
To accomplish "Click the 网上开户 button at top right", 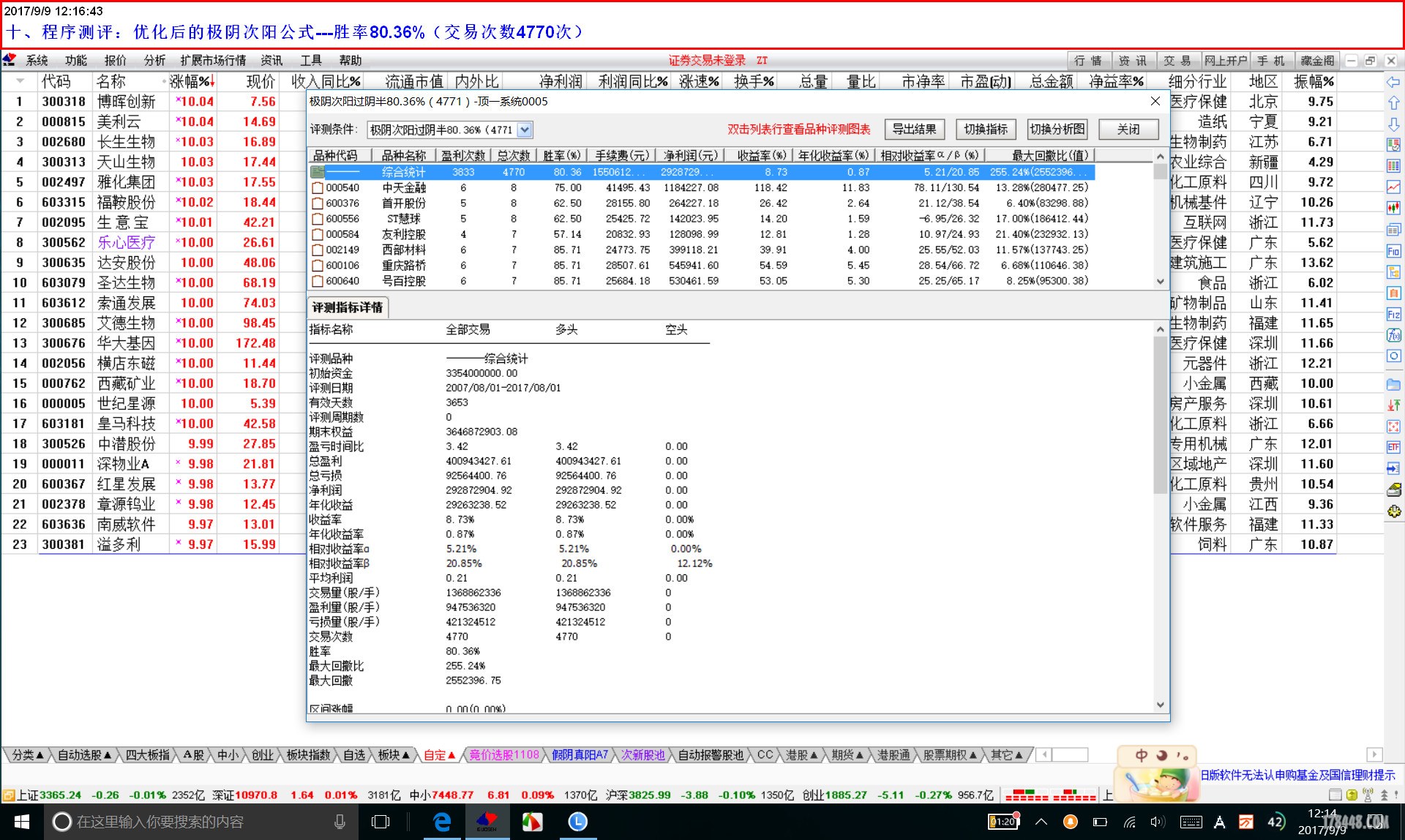I will [x=1226, y=61].
